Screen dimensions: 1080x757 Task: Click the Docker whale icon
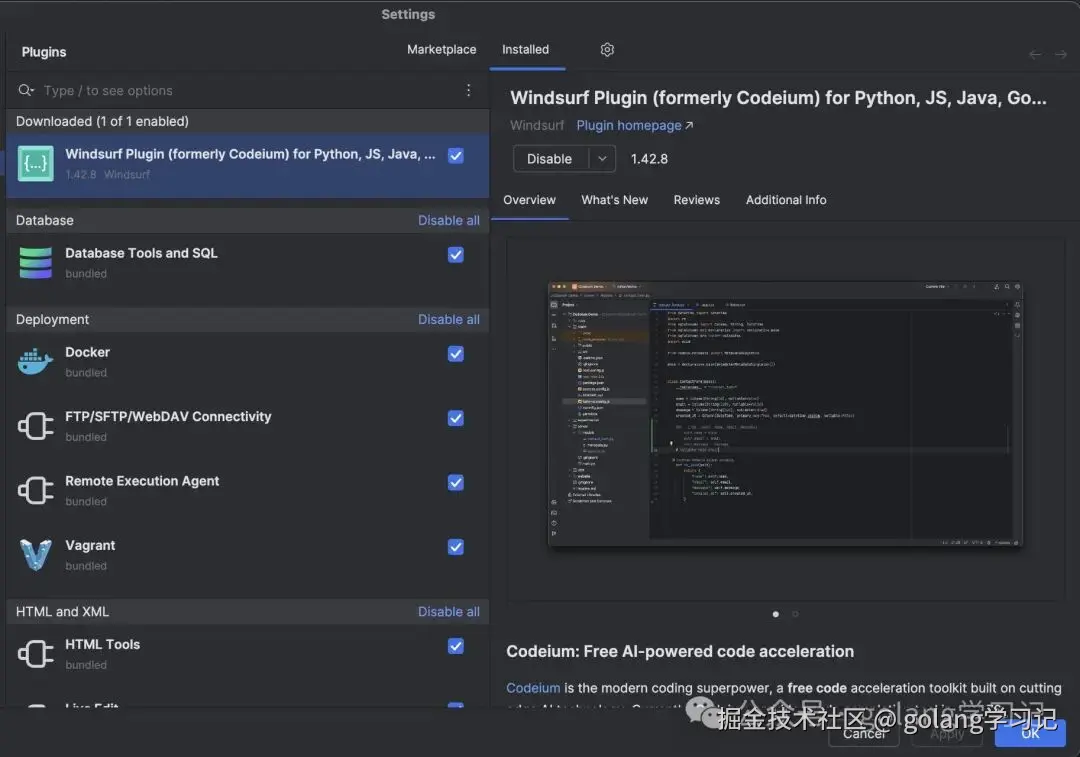pos(36,361)
